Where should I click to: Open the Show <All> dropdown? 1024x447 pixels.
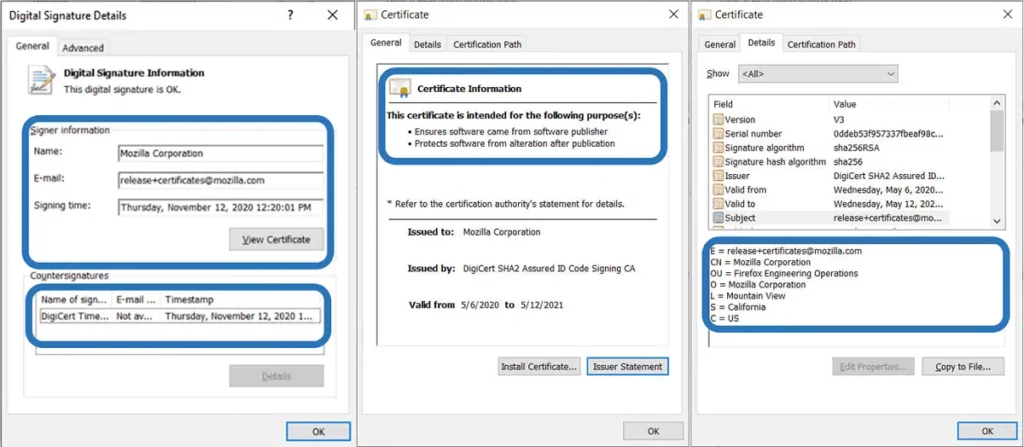[818, 74]
